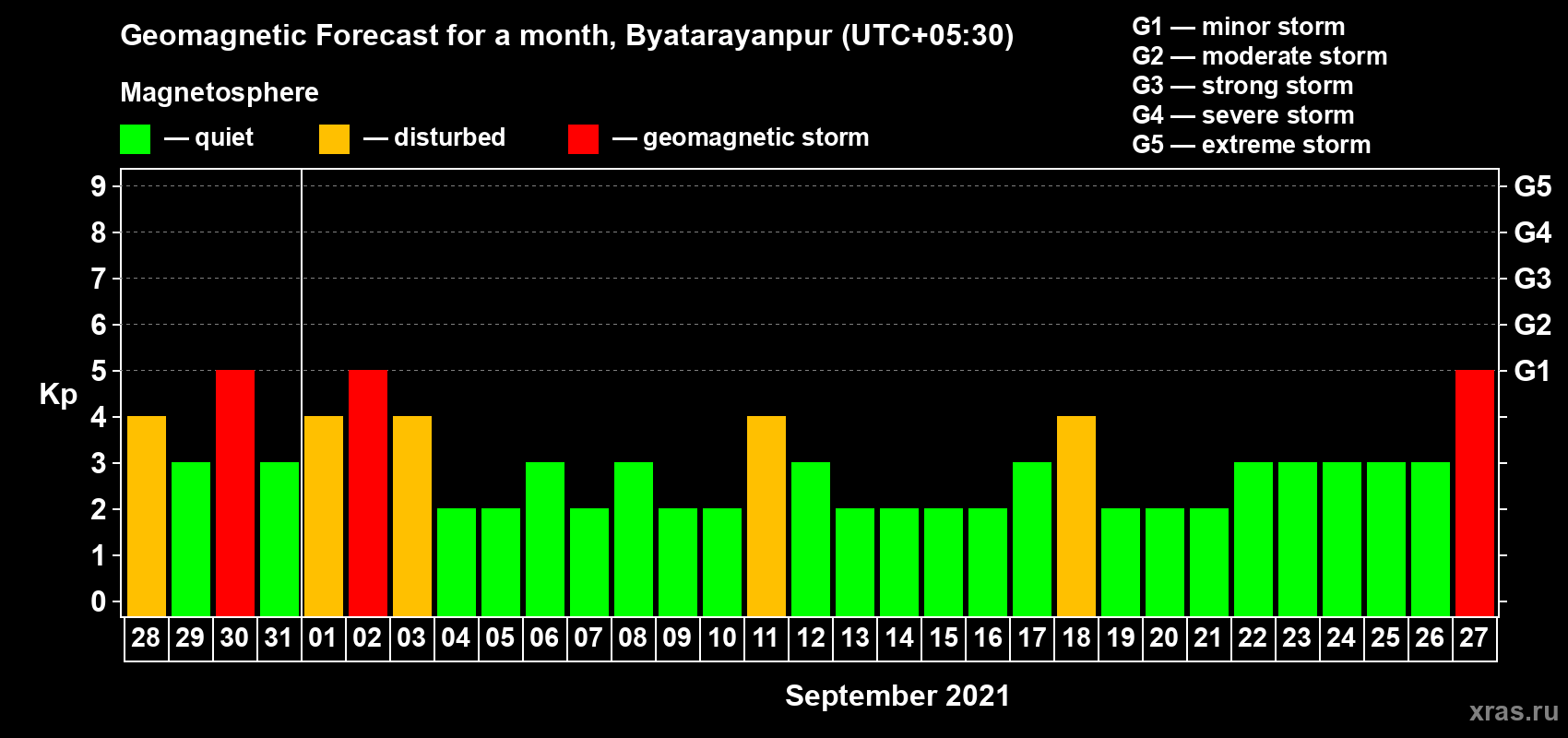Click the green bar for day 31
Screen dimensions: 1568x738
(x=279, y=540)
